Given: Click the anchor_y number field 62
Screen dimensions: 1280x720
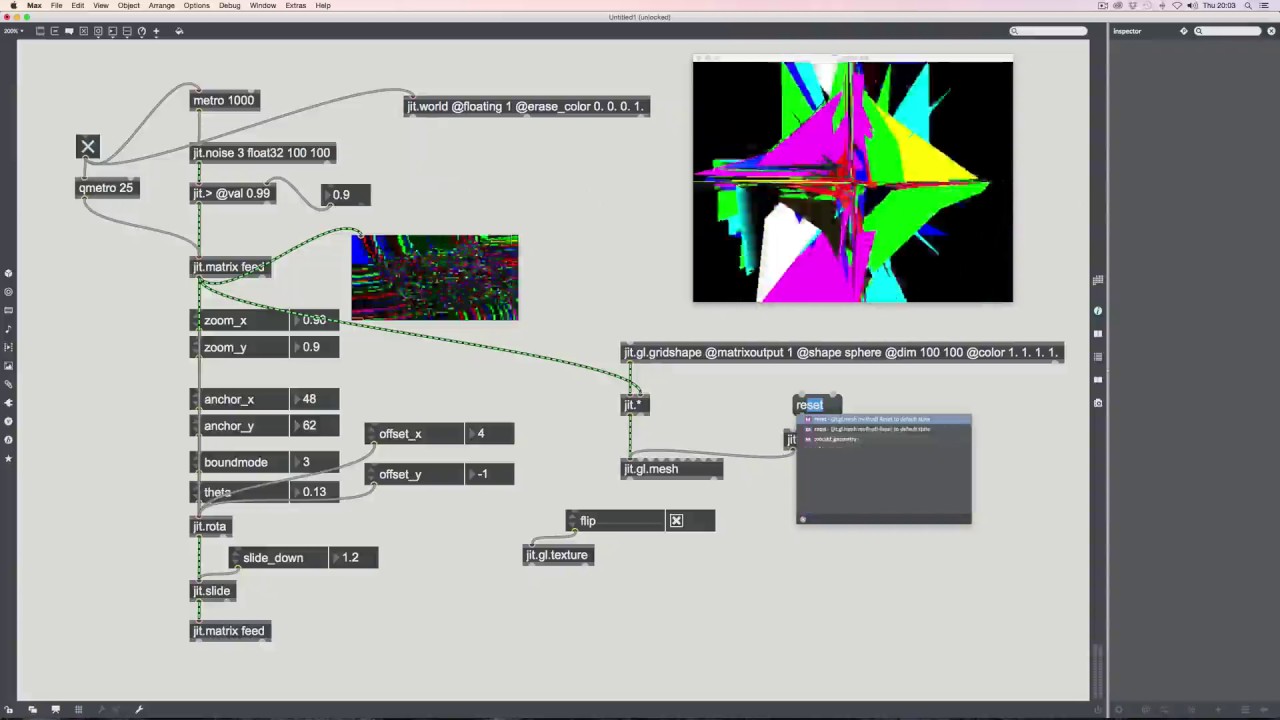Looking at the screenshot, I should pos(315,426).
